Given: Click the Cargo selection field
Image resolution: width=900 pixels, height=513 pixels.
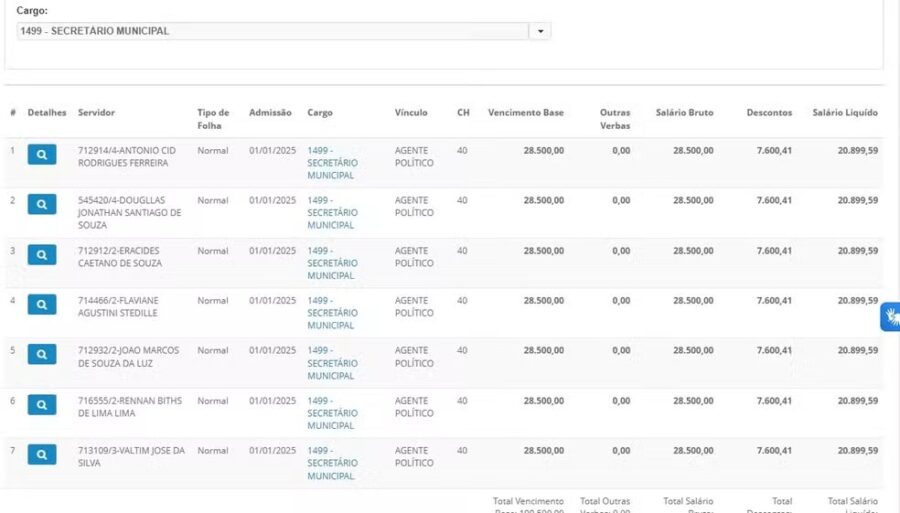Looking at the screenshot, I should coord(272,32).
